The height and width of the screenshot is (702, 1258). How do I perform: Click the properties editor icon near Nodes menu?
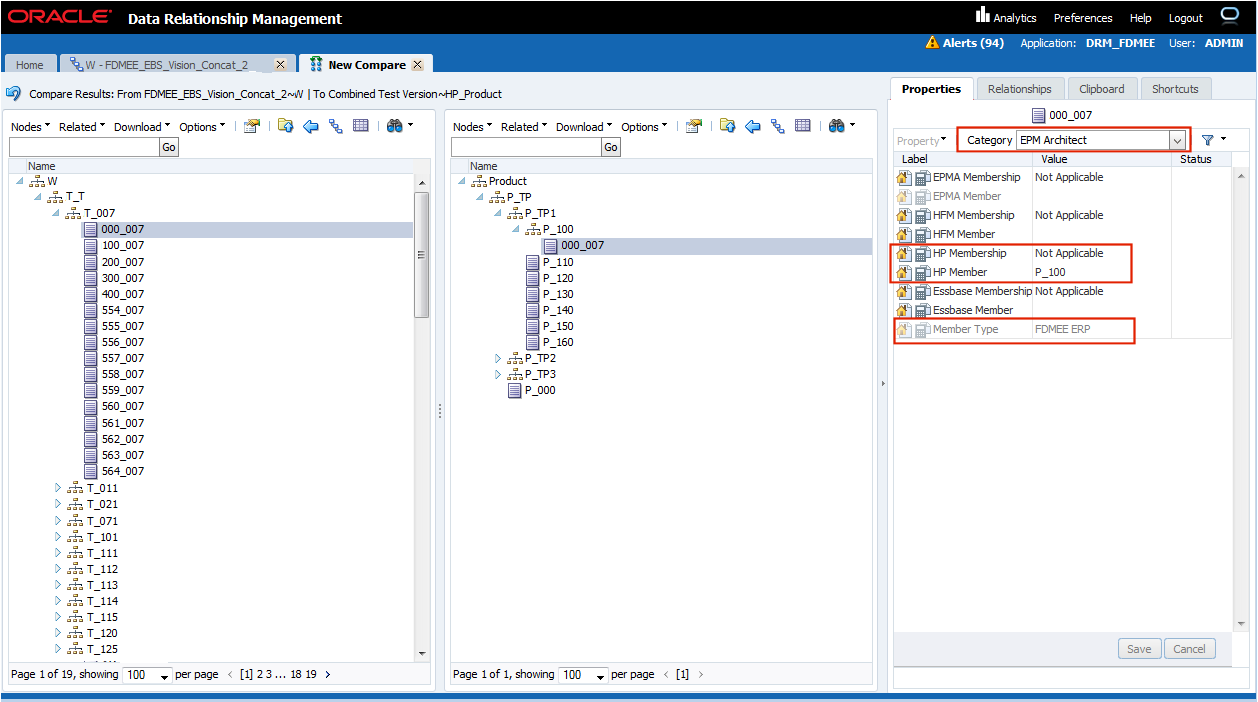(252, 127)
